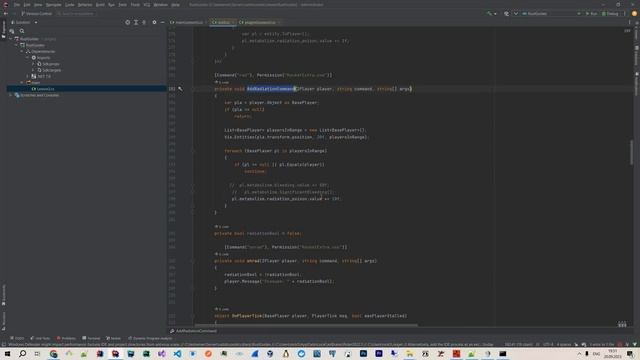This screenshot has width=640, height=360.
Task: Expand Scratches and Consoles node
Action: click(x=11, y=95)
